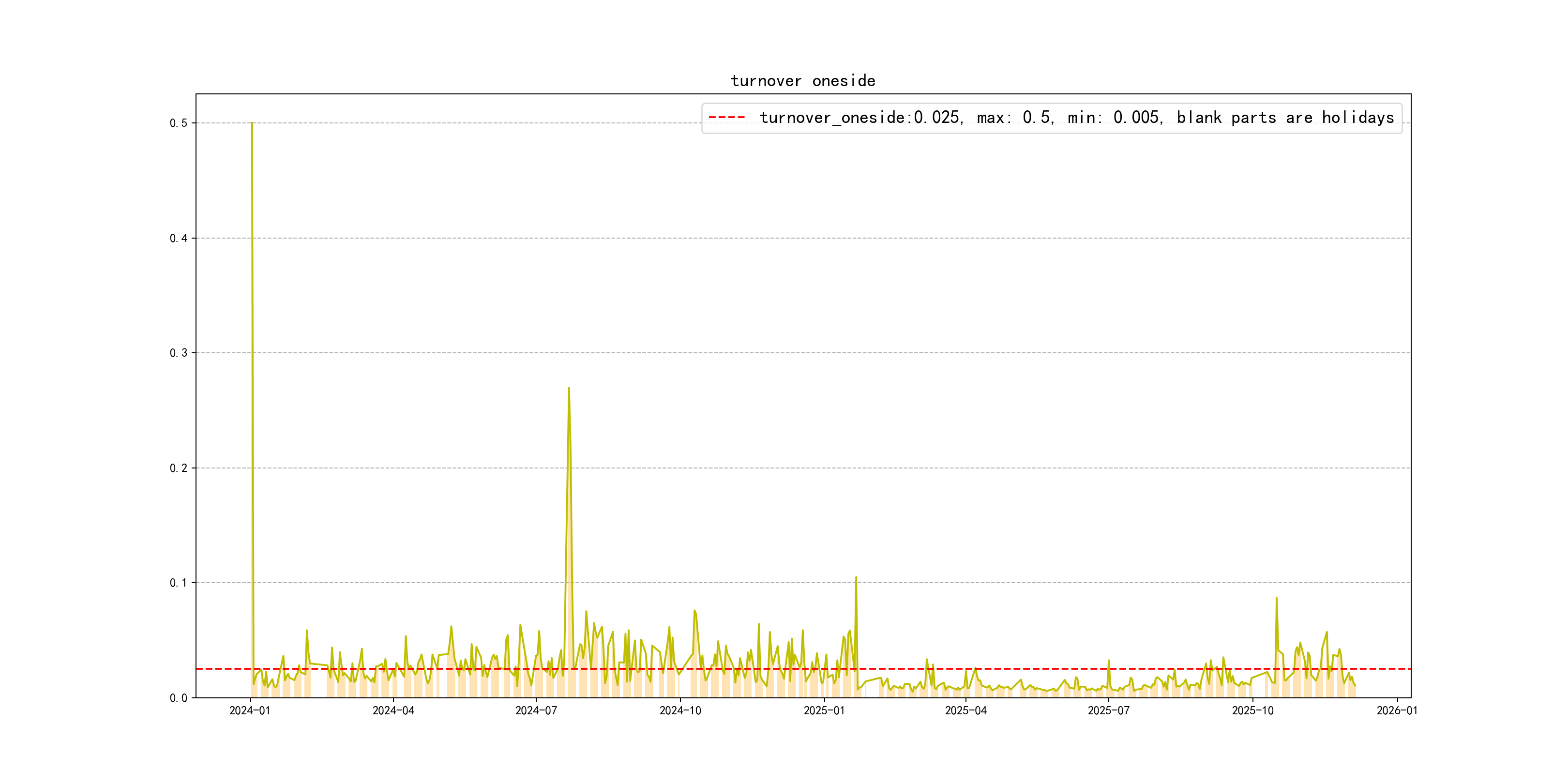Click the 0.3 y-axis tick label

click(x=179, y=353)
